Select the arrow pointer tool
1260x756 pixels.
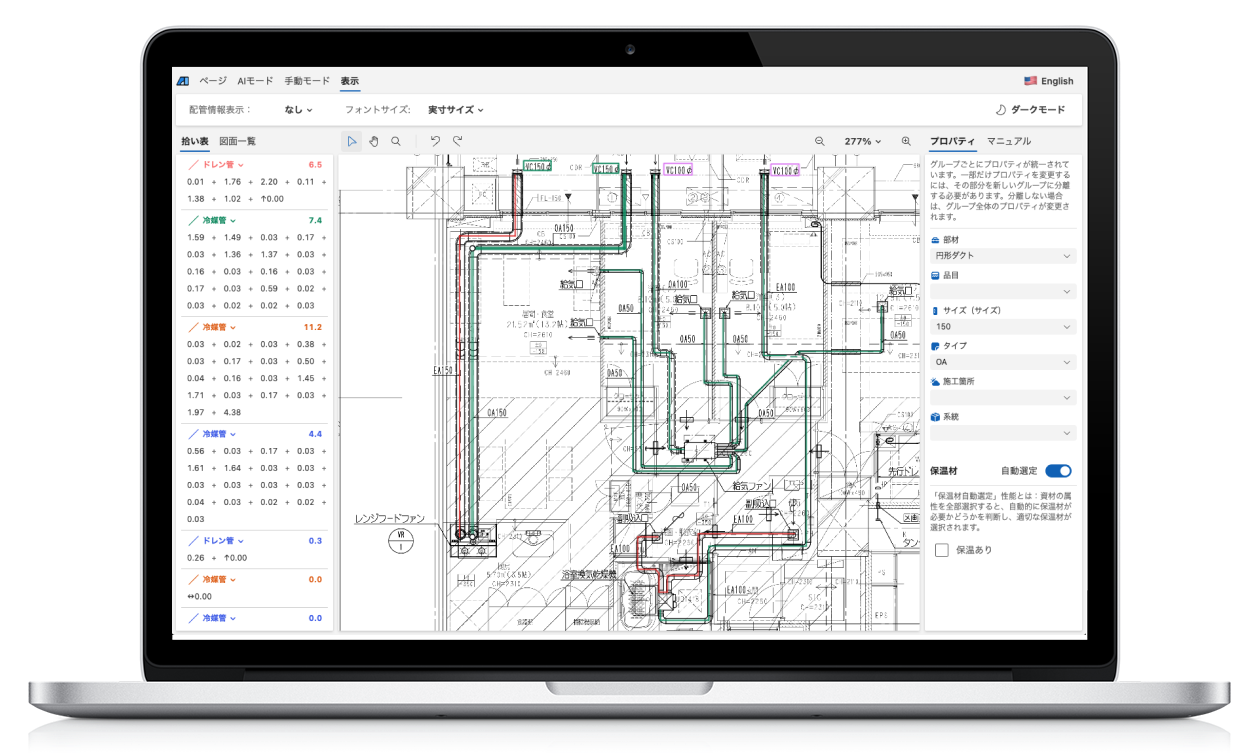point(352,142)
